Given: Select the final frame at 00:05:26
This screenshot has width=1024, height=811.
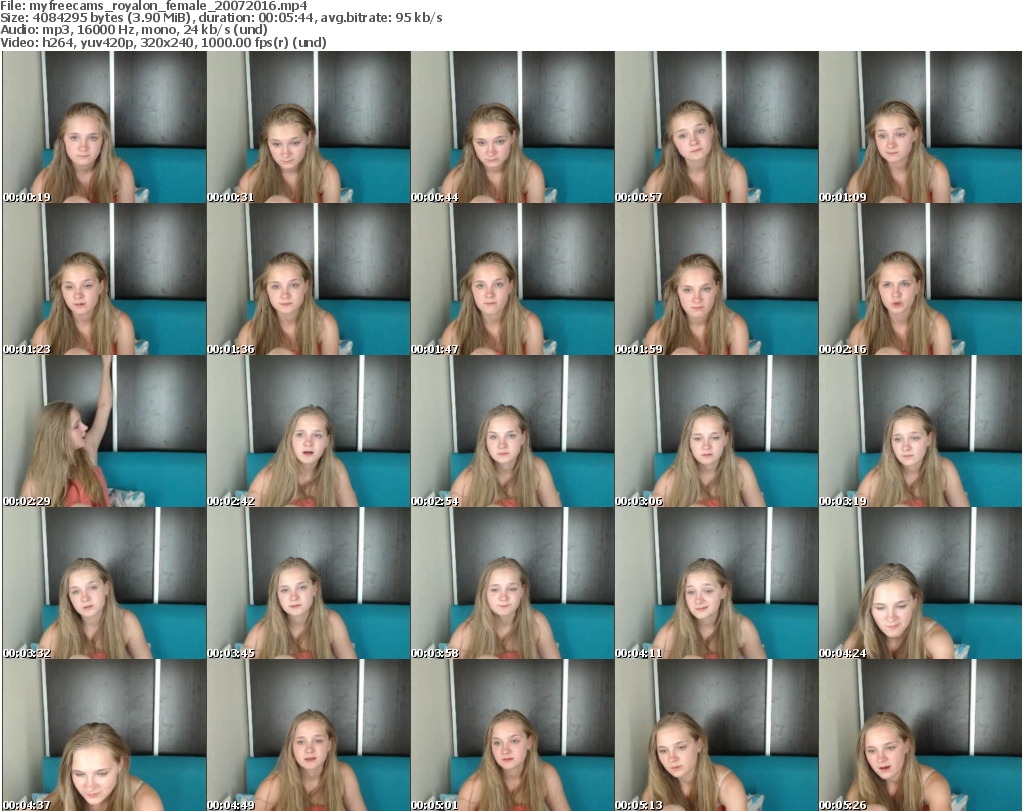Looking at the screenshot, I should 920,735.
